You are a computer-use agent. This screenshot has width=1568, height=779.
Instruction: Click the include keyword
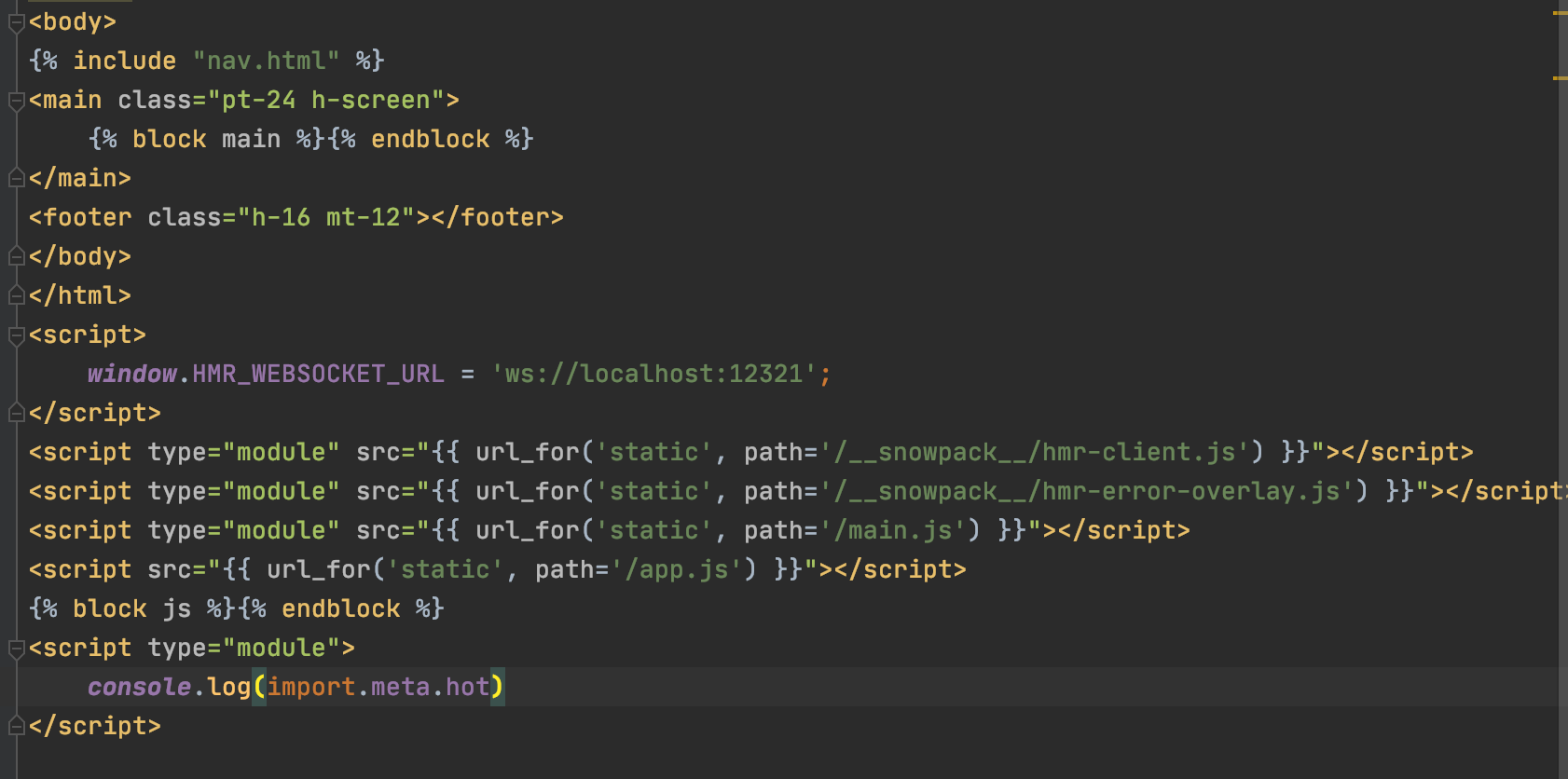(125, 61)
